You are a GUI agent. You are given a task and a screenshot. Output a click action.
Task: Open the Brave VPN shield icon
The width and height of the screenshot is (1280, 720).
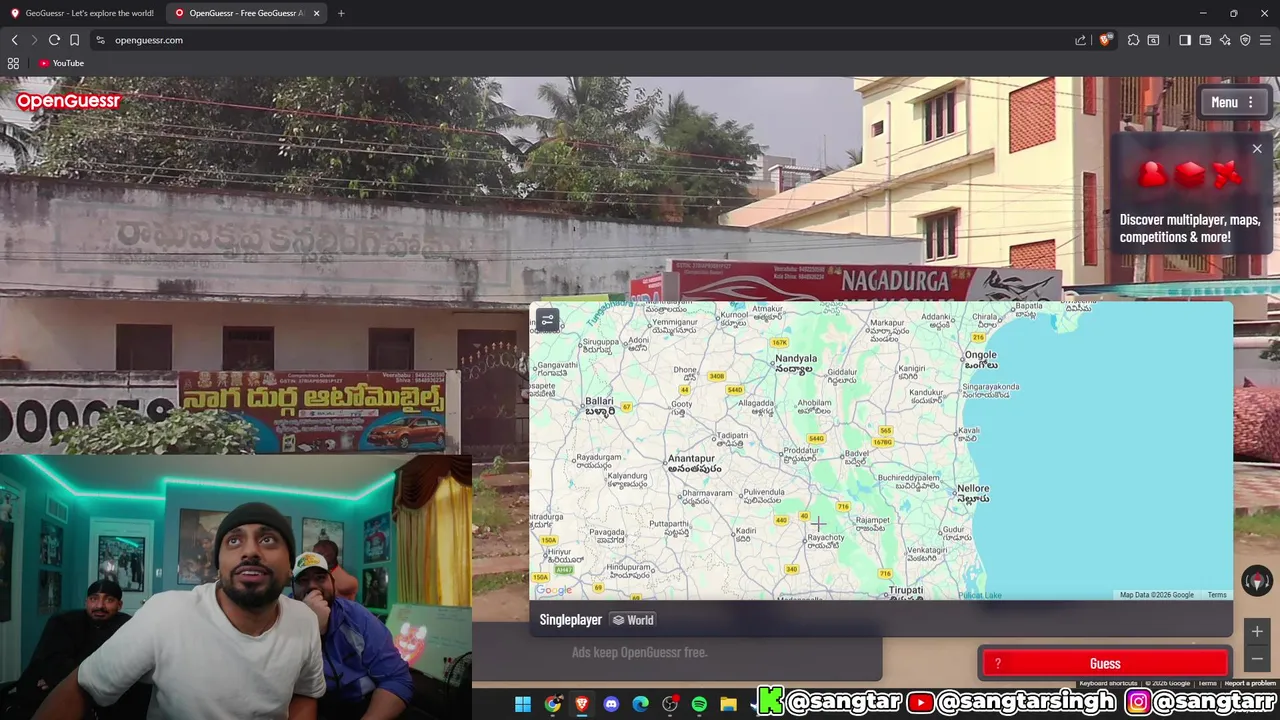[1245, 40]
